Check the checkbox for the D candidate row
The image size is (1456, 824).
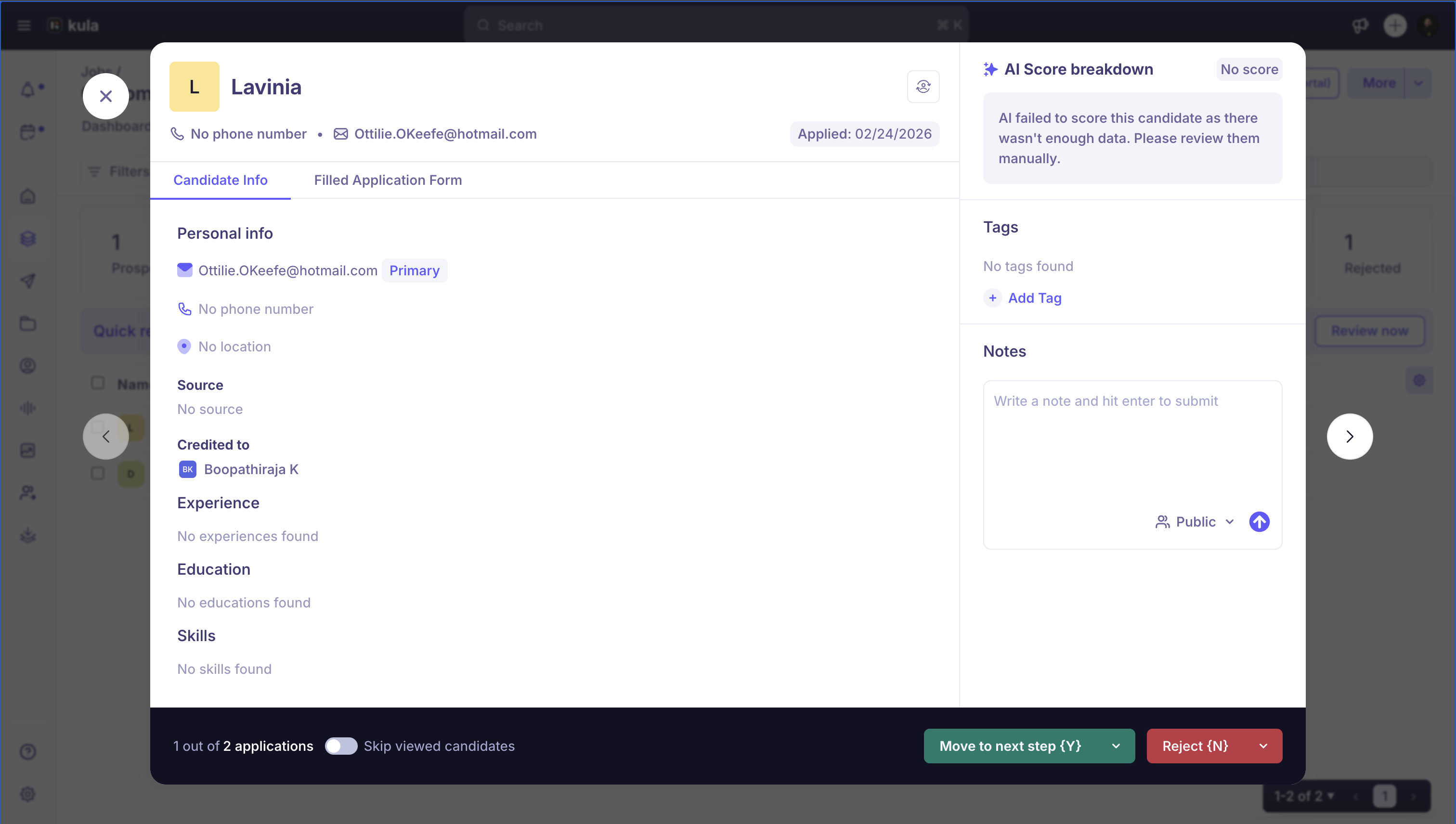click(x=98, y=473)
